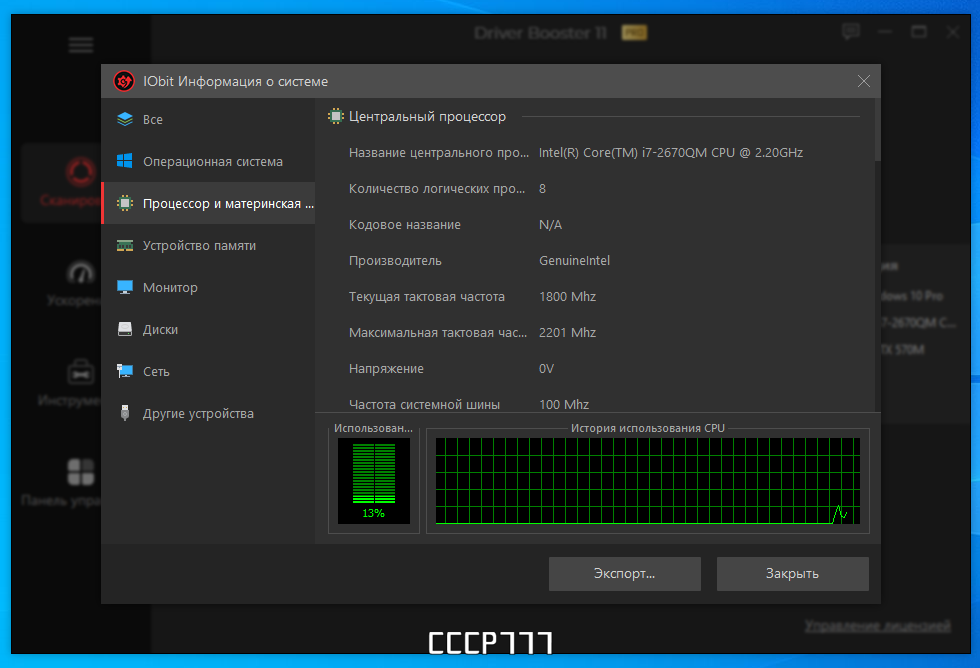
Task: Click the scan icon in Driver Booster sidebar
Action: pos(81,172)
